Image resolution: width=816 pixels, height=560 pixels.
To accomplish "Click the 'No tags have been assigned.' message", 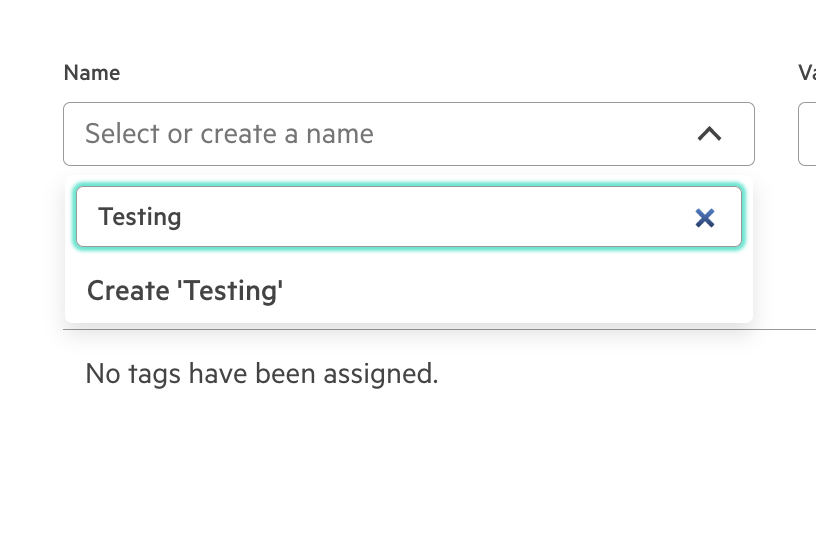I will click(x=262, y=374).
